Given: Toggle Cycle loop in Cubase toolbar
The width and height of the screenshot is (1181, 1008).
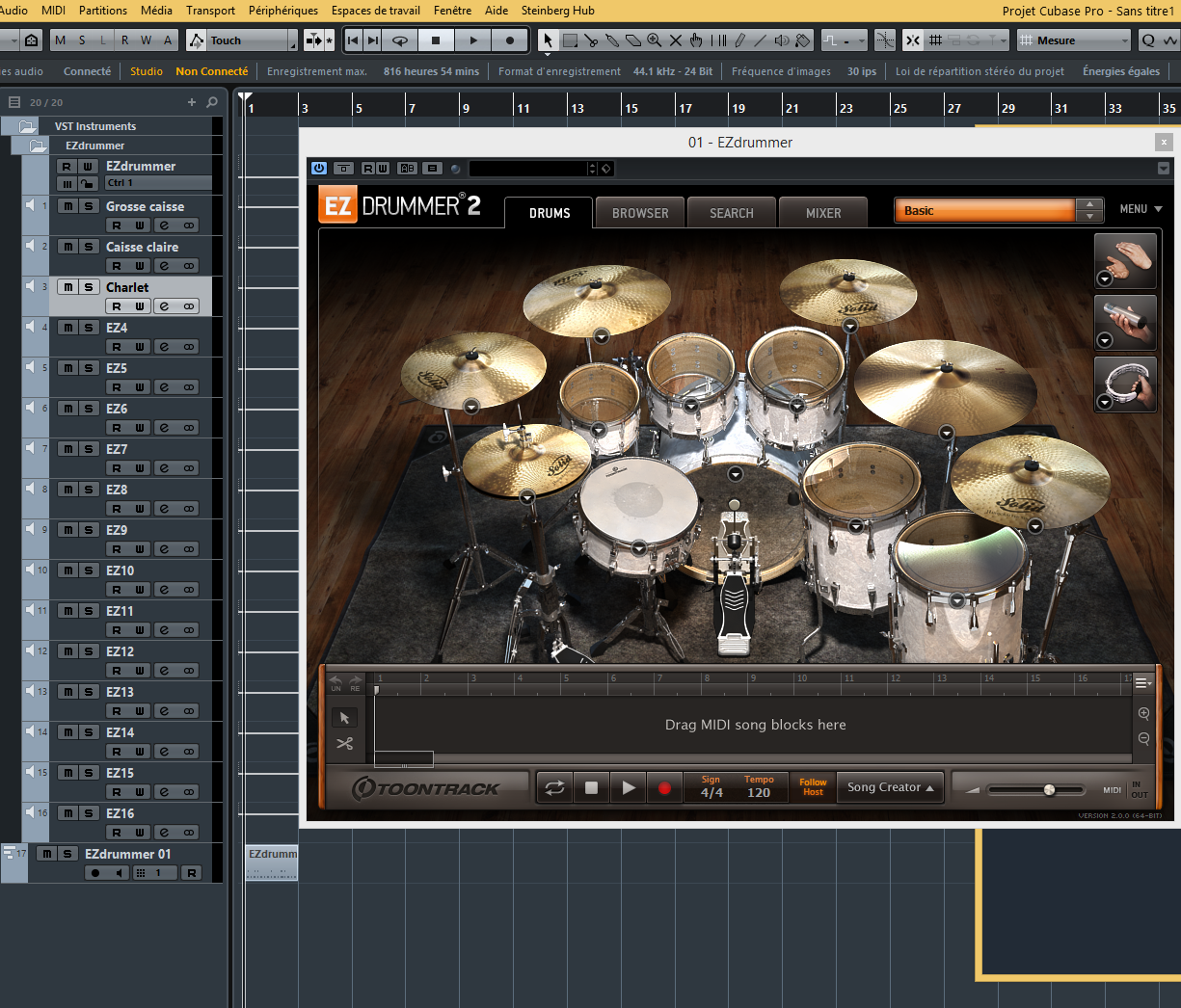Looking at the screenshot, I should click(x=400, y=40).
